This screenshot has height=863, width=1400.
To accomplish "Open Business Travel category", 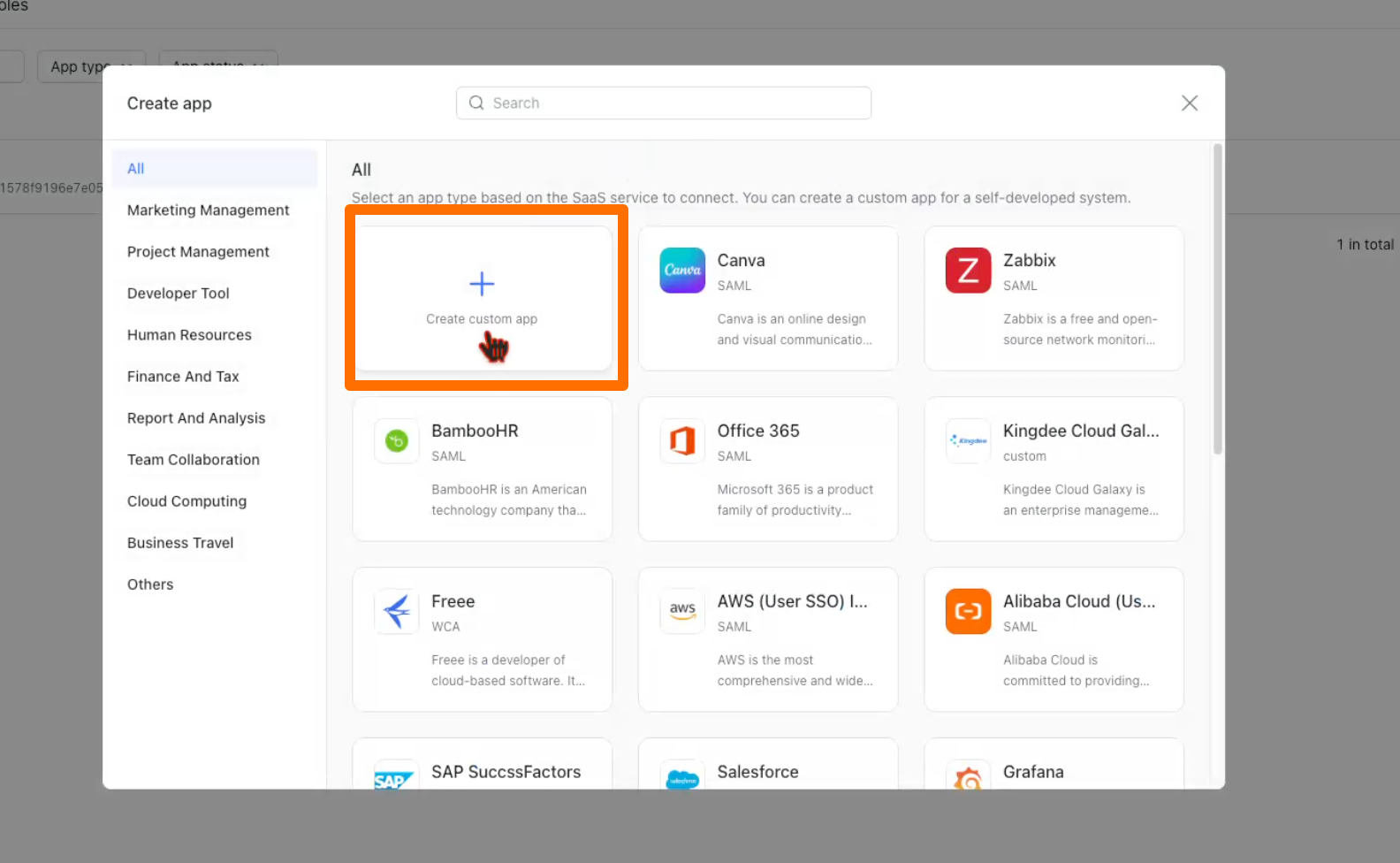I will [x=180, y=542].
